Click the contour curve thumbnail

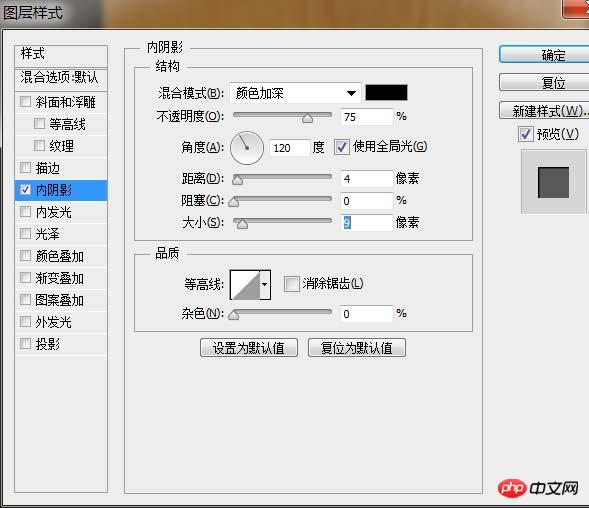[x=245, y=284]
